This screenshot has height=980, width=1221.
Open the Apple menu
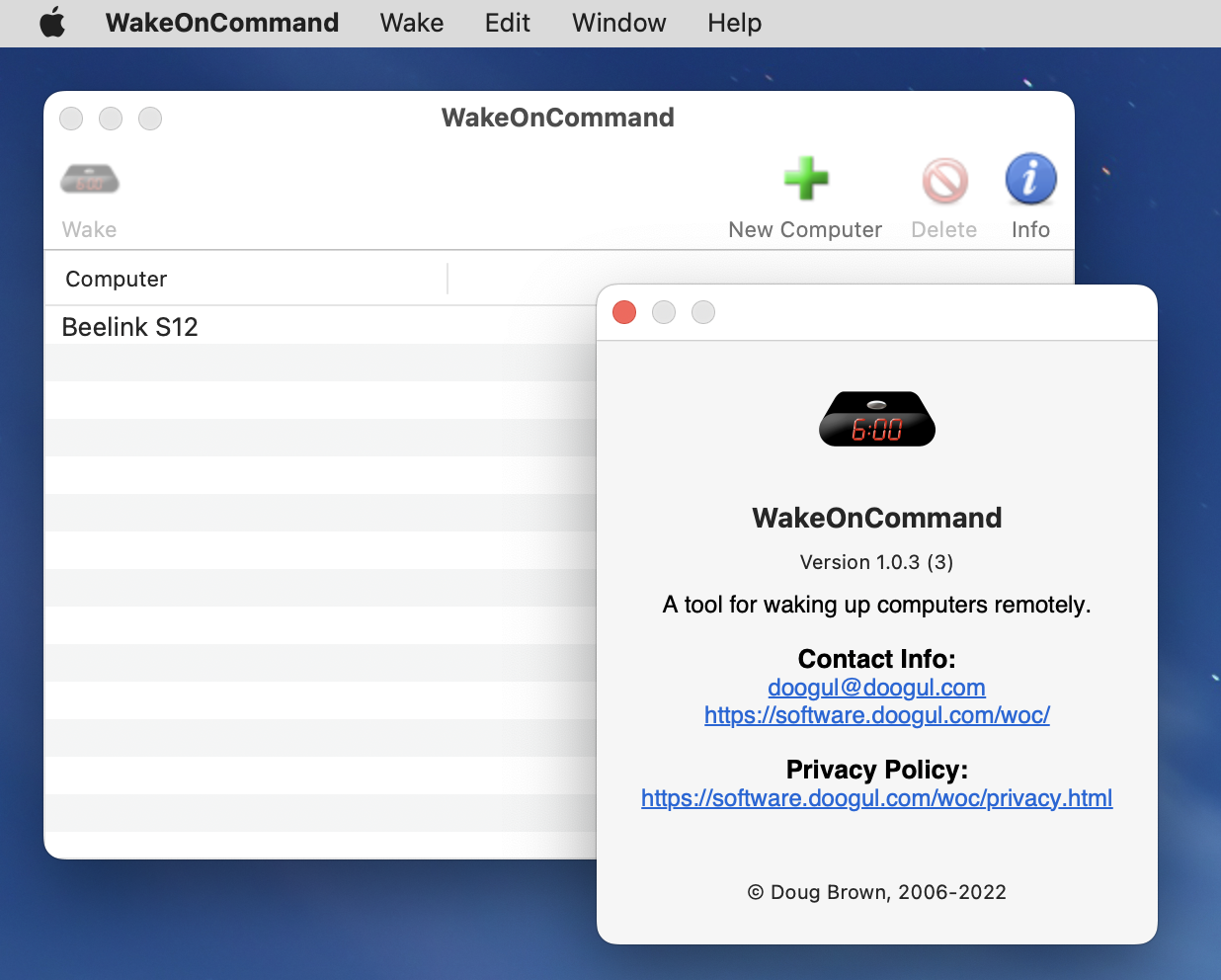click(x=52, y=23)
